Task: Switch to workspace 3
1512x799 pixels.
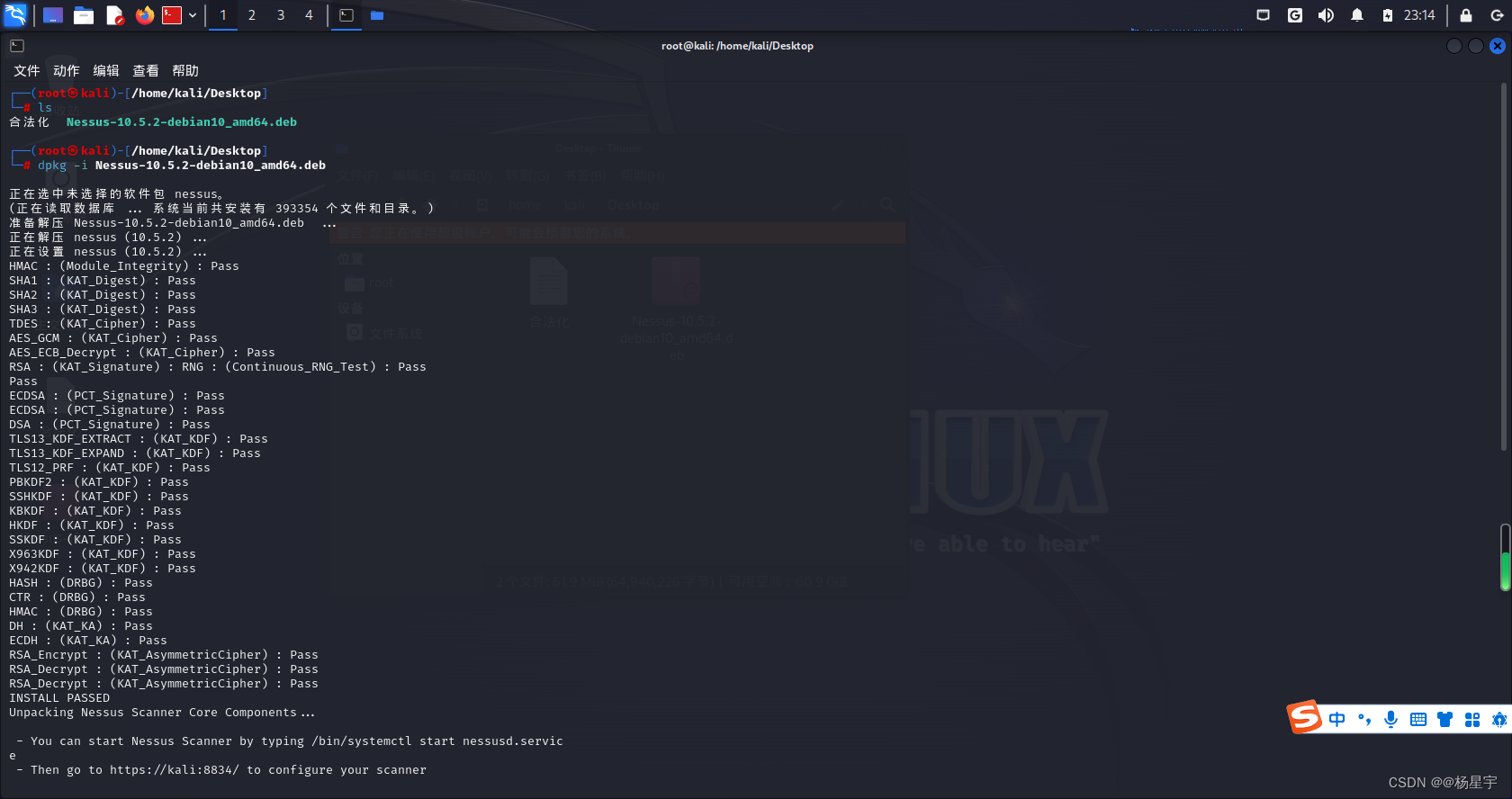Action: point(281,15)
